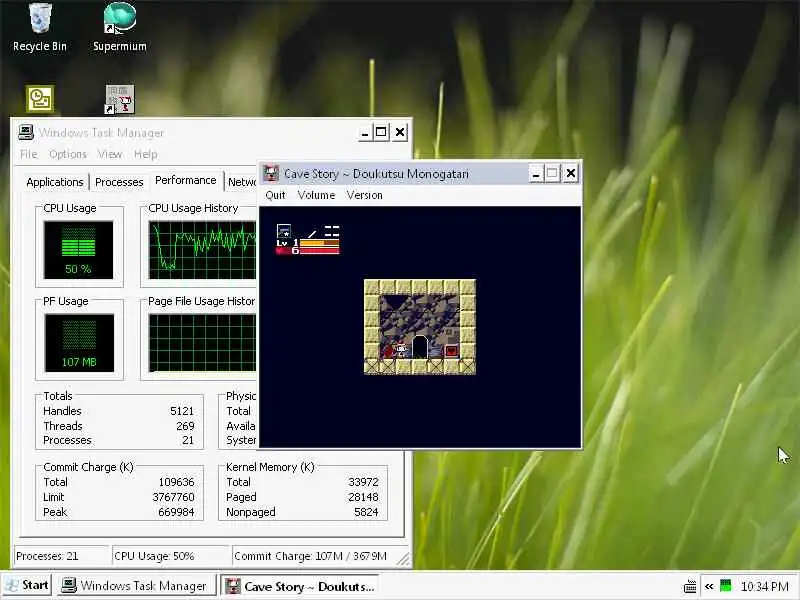Screen dimensions: 800x600
Task: Open the Task Manager Help menu
Action: click(x=145, y=154)
